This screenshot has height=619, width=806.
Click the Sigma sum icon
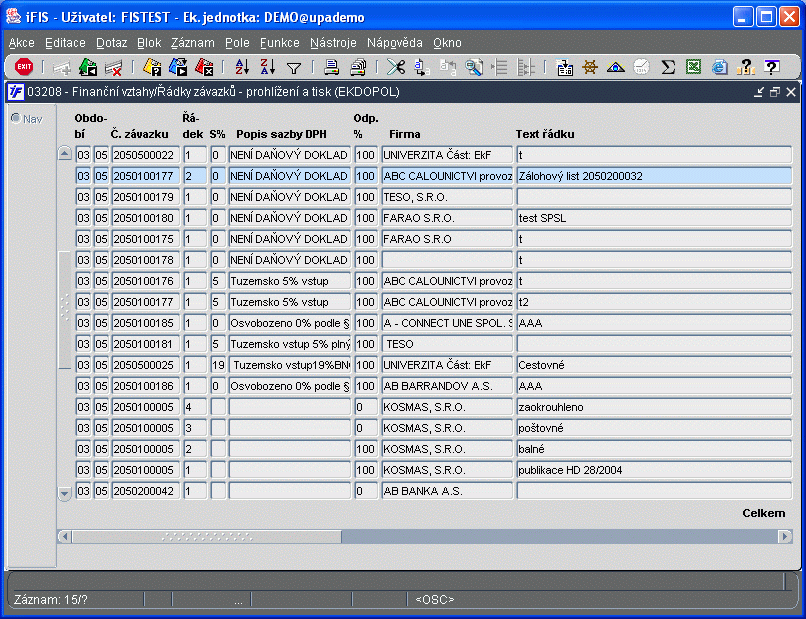click(x=668, y=67)
